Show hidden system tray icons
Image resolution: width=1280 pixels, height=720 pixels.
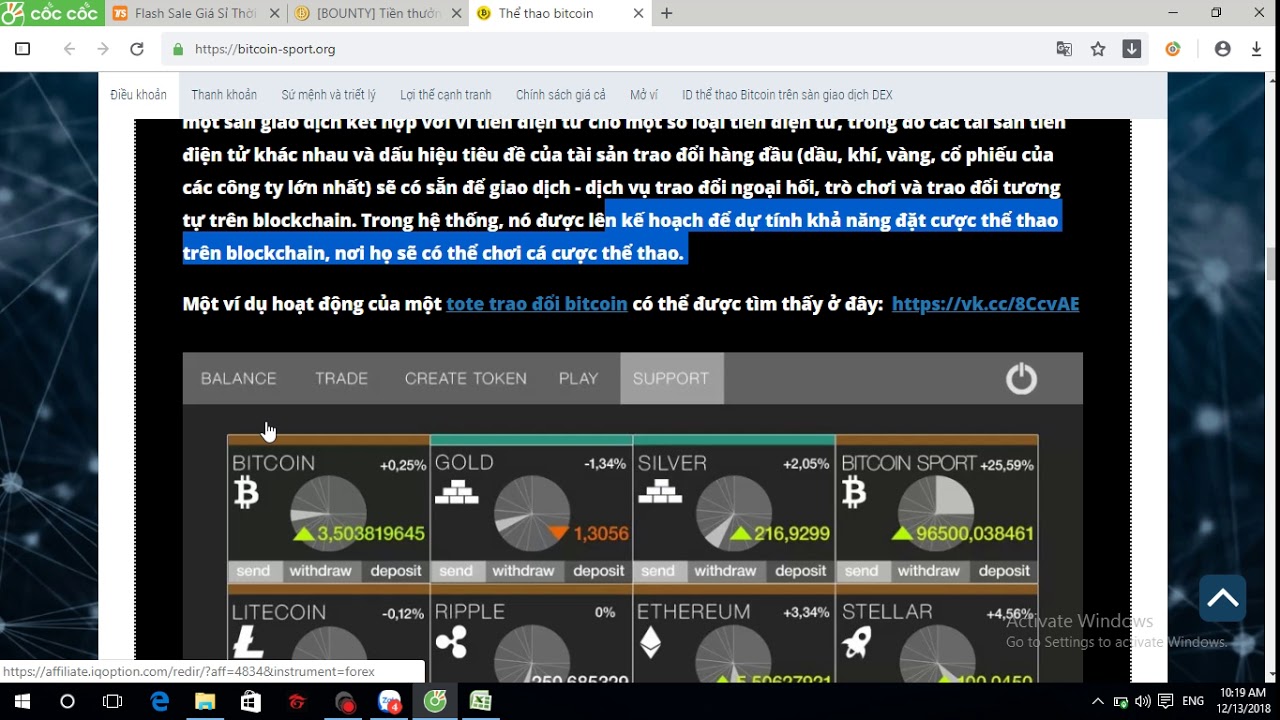[x=1098, y=702]
